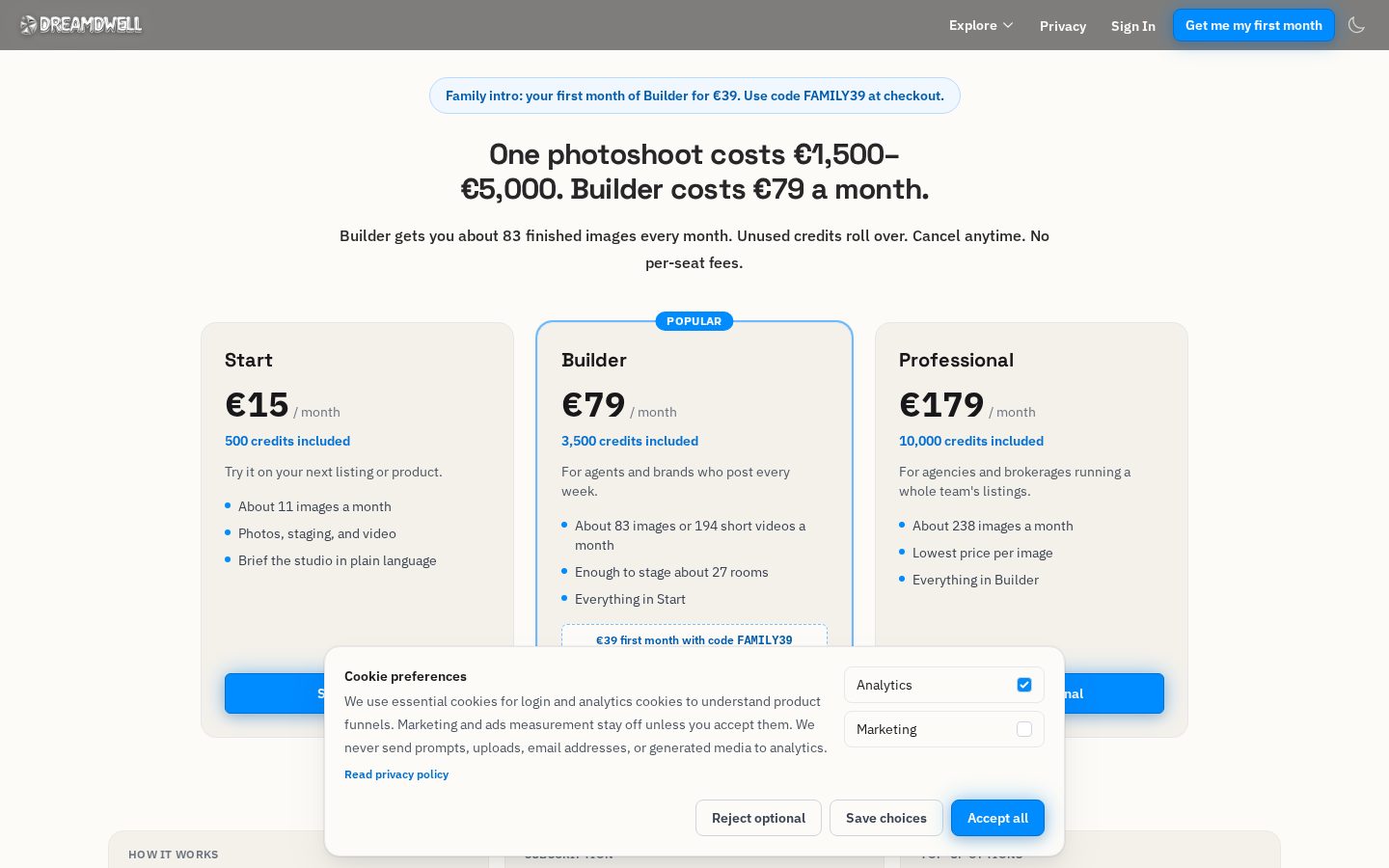Click '3,500 credits included' text
The image size is (1389, 868).
(630, 441)
